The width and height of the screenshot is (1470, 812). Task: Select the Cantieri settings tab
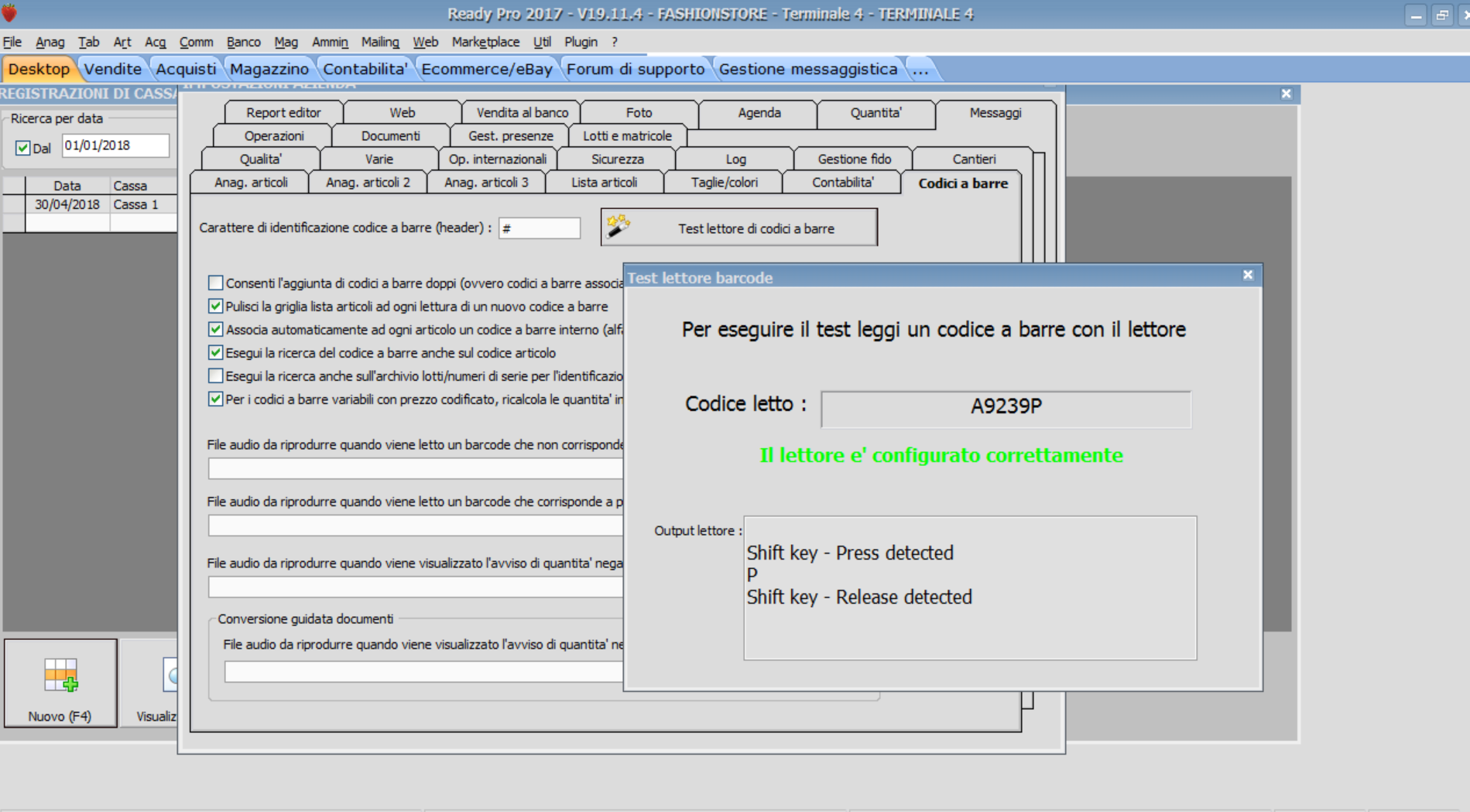coord(974,159)
